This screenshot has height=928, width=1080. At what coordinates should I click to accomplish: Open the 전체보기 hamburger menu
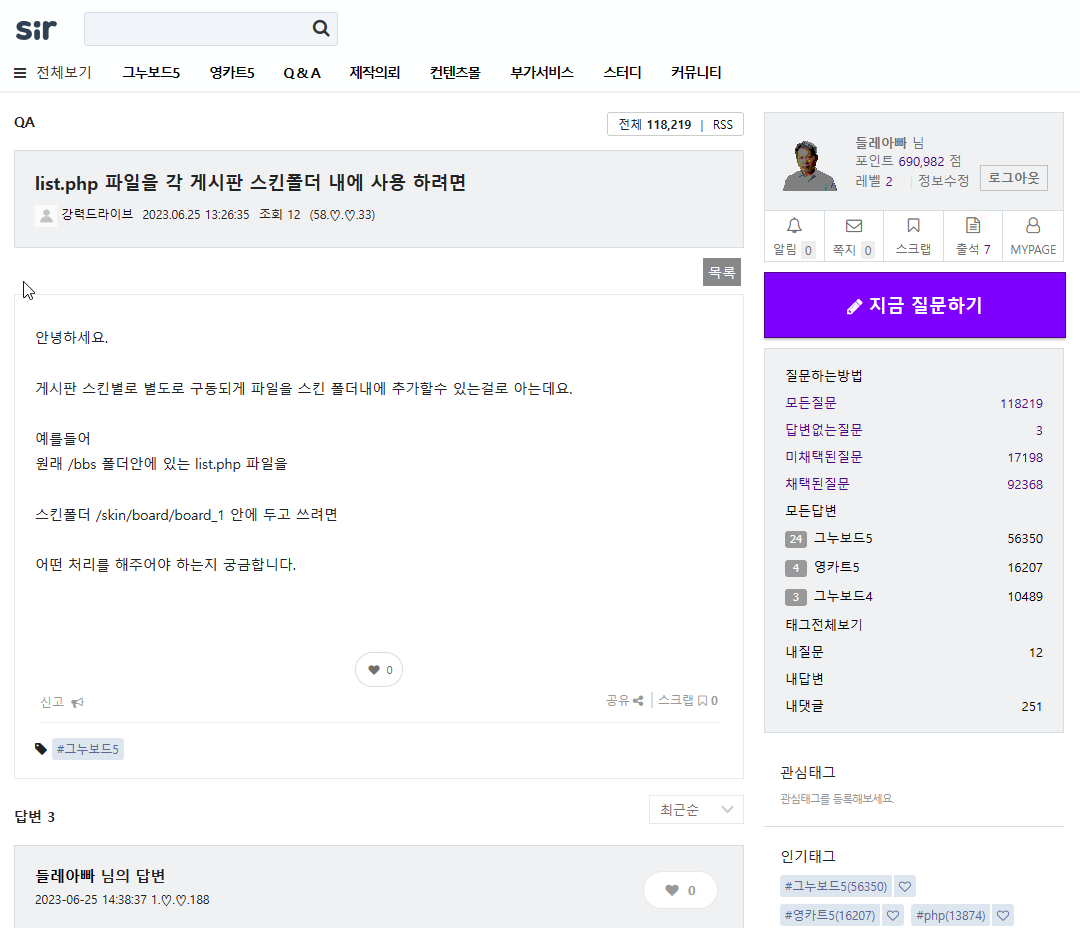click(x=52, y=73)
